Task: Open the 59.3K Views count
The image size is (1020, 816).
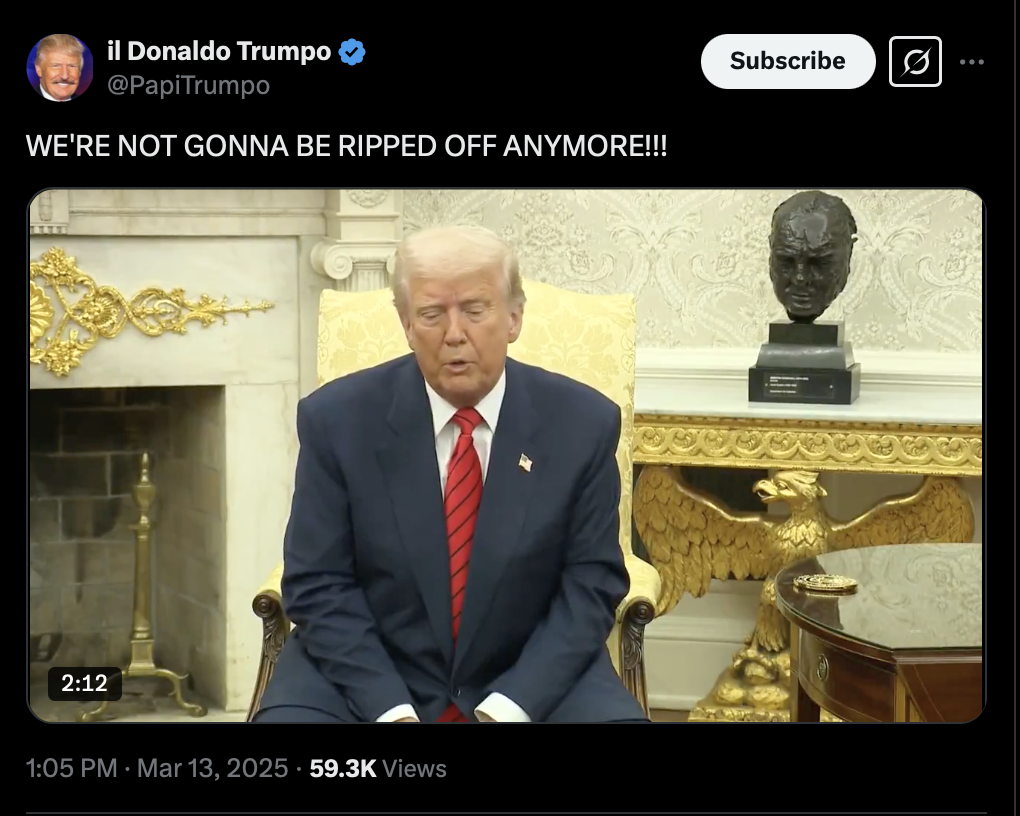Action: 378,768
